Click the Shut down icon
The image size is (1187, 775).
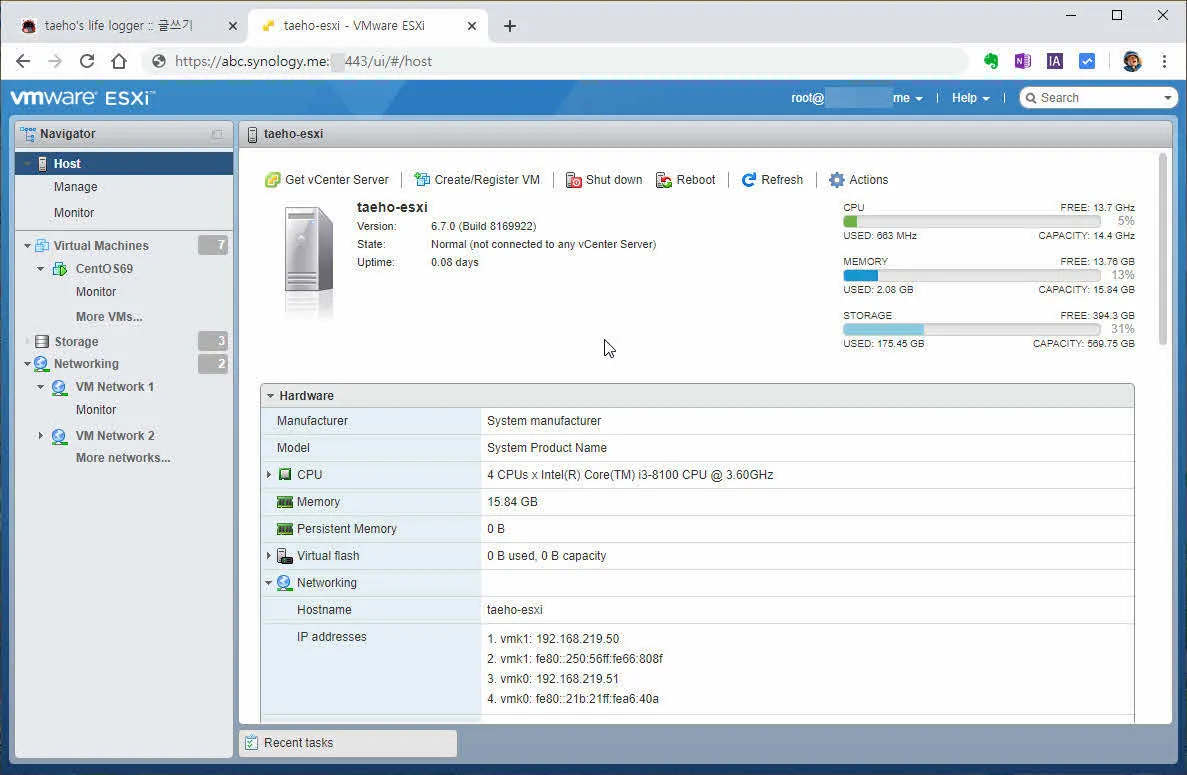click(574, 180)
